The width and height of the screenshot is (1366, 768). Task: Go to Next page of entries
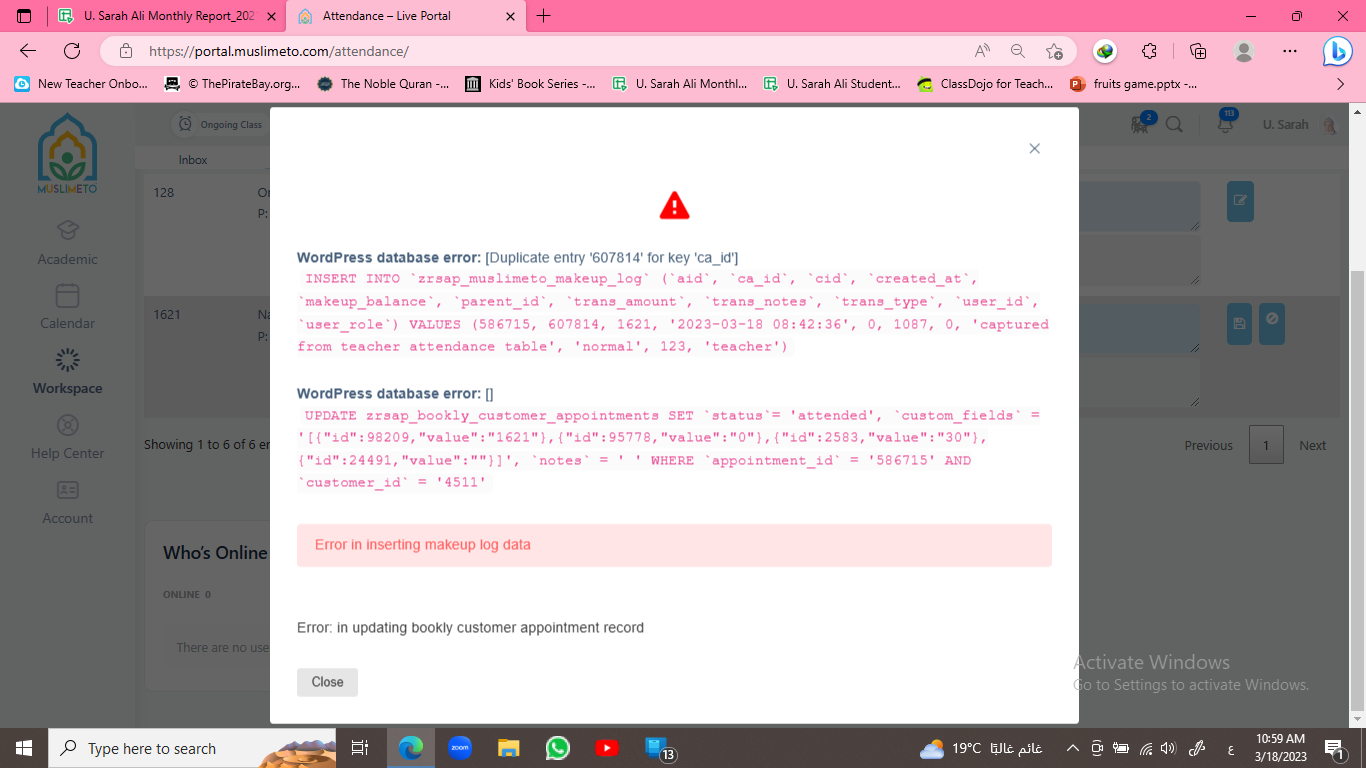pos(1312,446)
